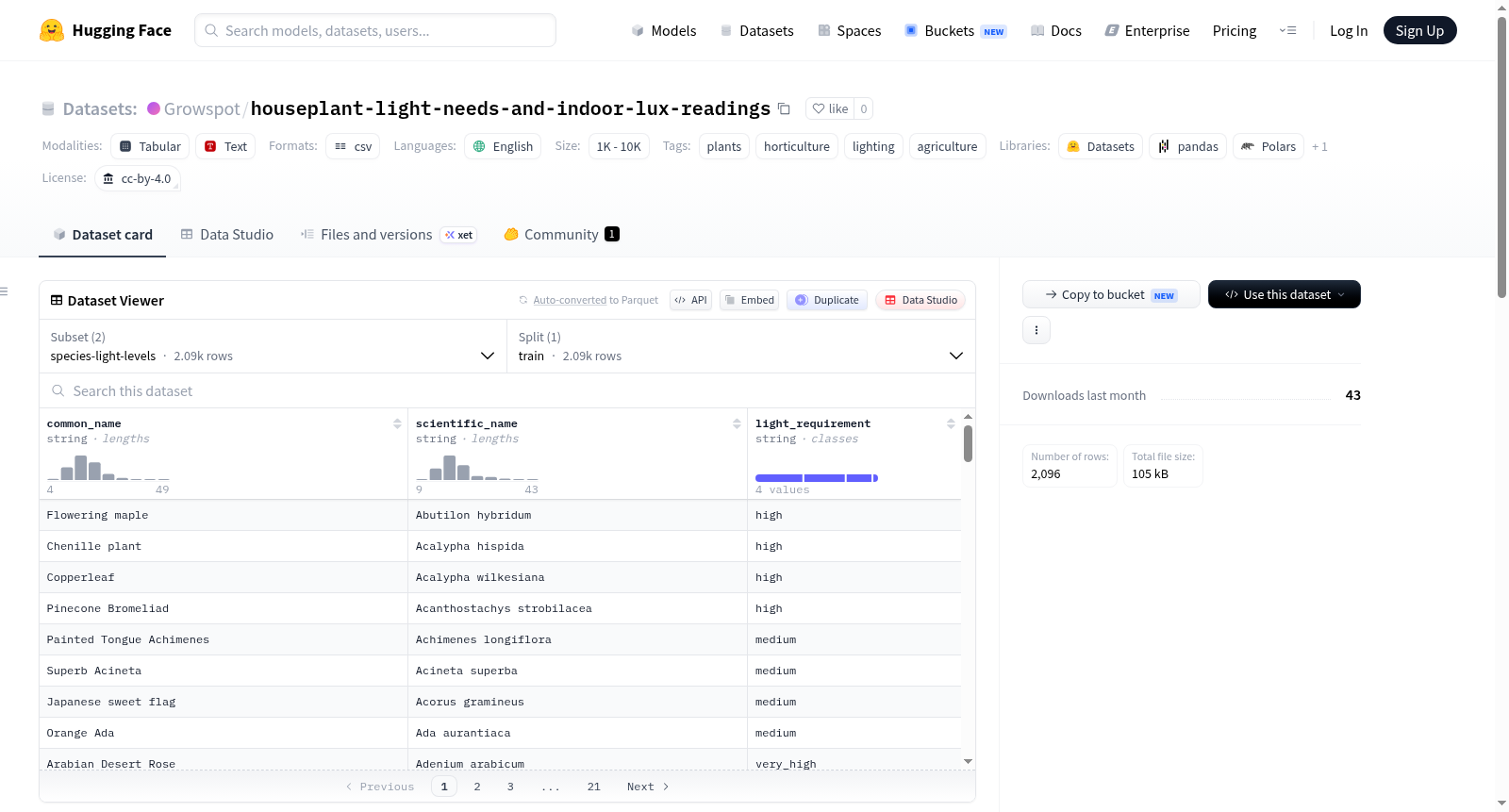Click the lighting tag

(x=873, y=146)
